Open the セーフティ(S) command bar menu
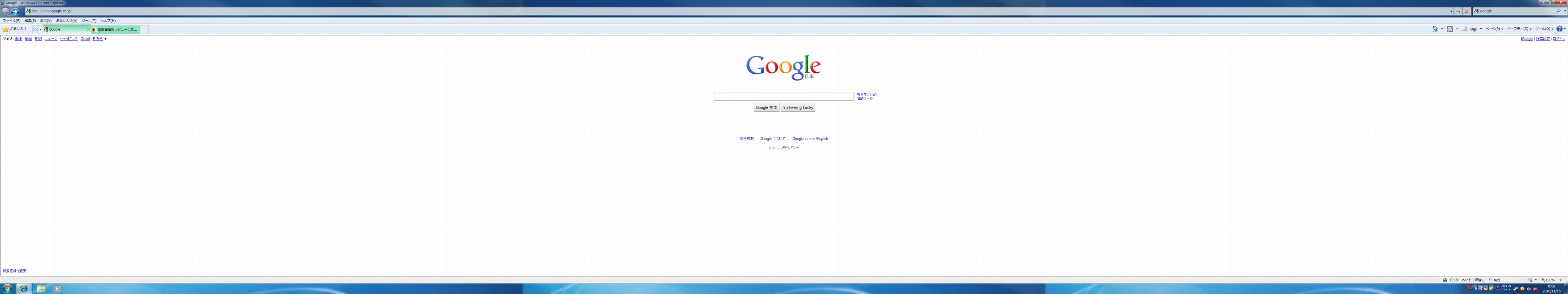 [x=1519, y=29]
